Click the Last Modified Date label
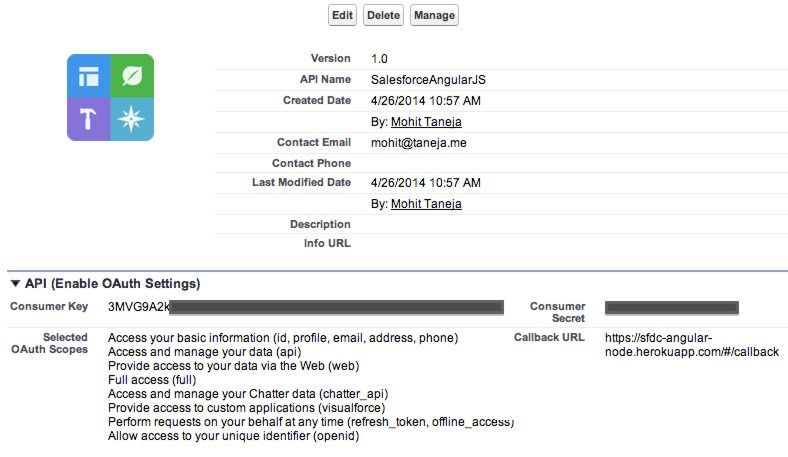 [x=301, y=182]
